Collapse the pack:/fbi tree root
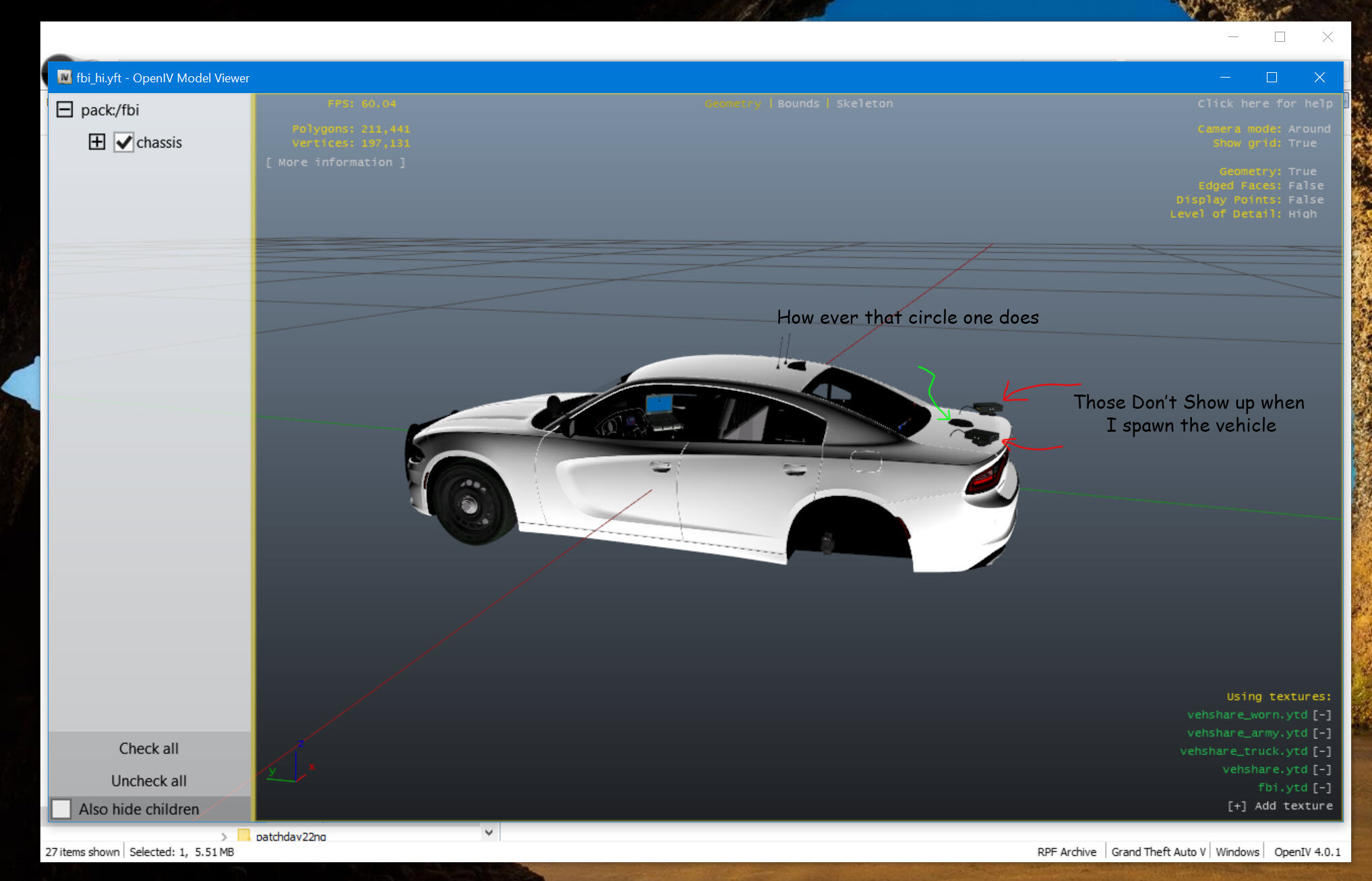The width and height of the screenshot is (1372, 881). click(65, 110)
